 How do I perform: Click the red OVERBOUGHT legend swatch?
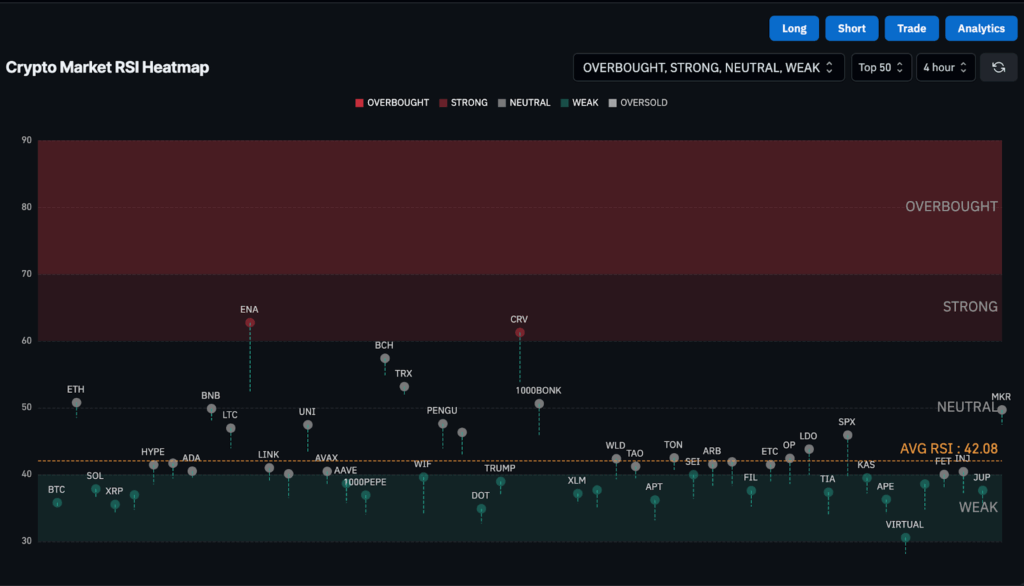click(359, 103)
